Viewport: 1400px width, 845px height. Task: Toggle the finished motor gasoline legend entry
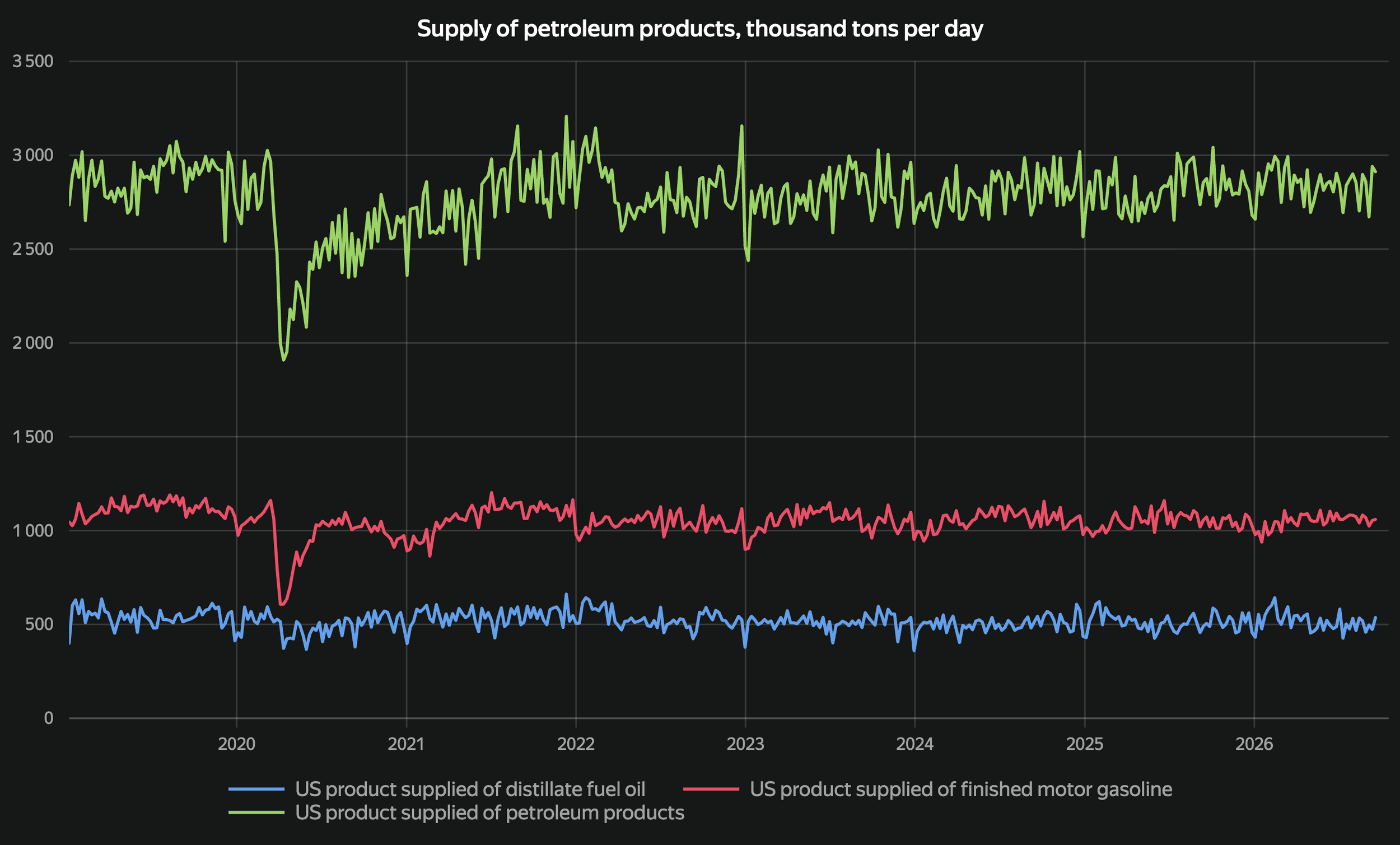coord(927,790)
